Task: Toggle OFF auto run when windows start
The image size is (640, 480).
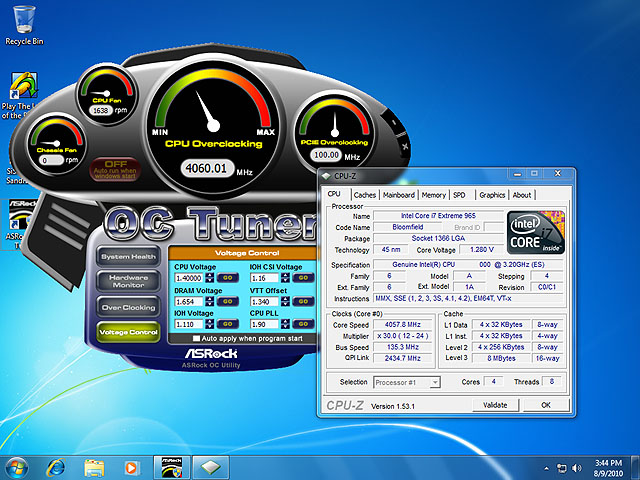Action: 116,169
